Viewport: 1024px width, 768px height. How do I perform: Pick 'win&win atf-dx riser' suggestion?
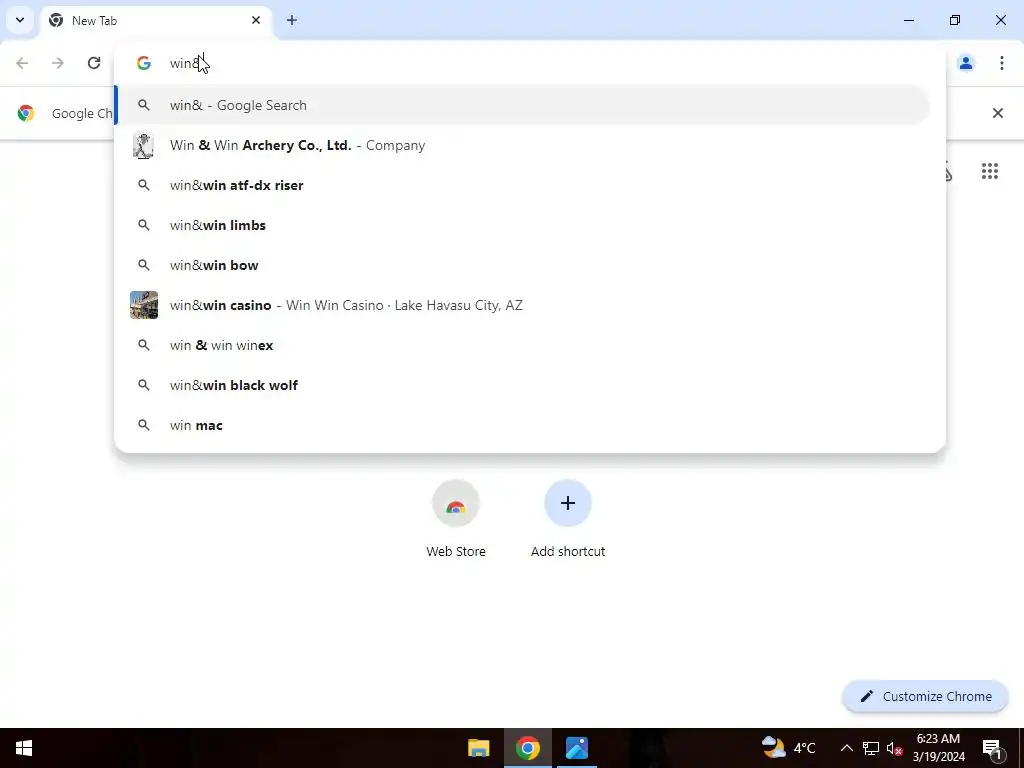pos(522,185)
